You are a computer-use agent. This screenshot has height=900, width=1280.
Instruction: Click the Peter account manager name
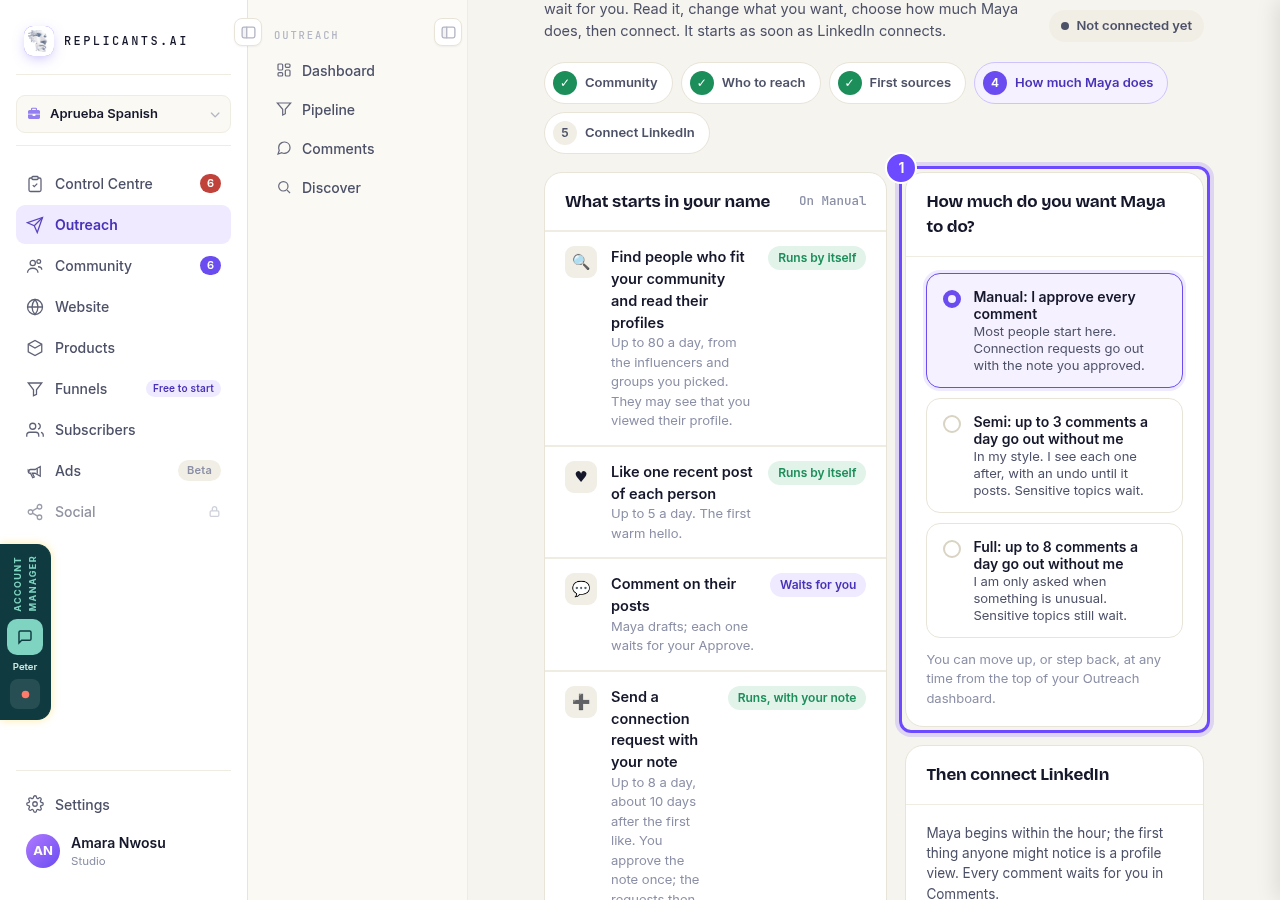25,667
